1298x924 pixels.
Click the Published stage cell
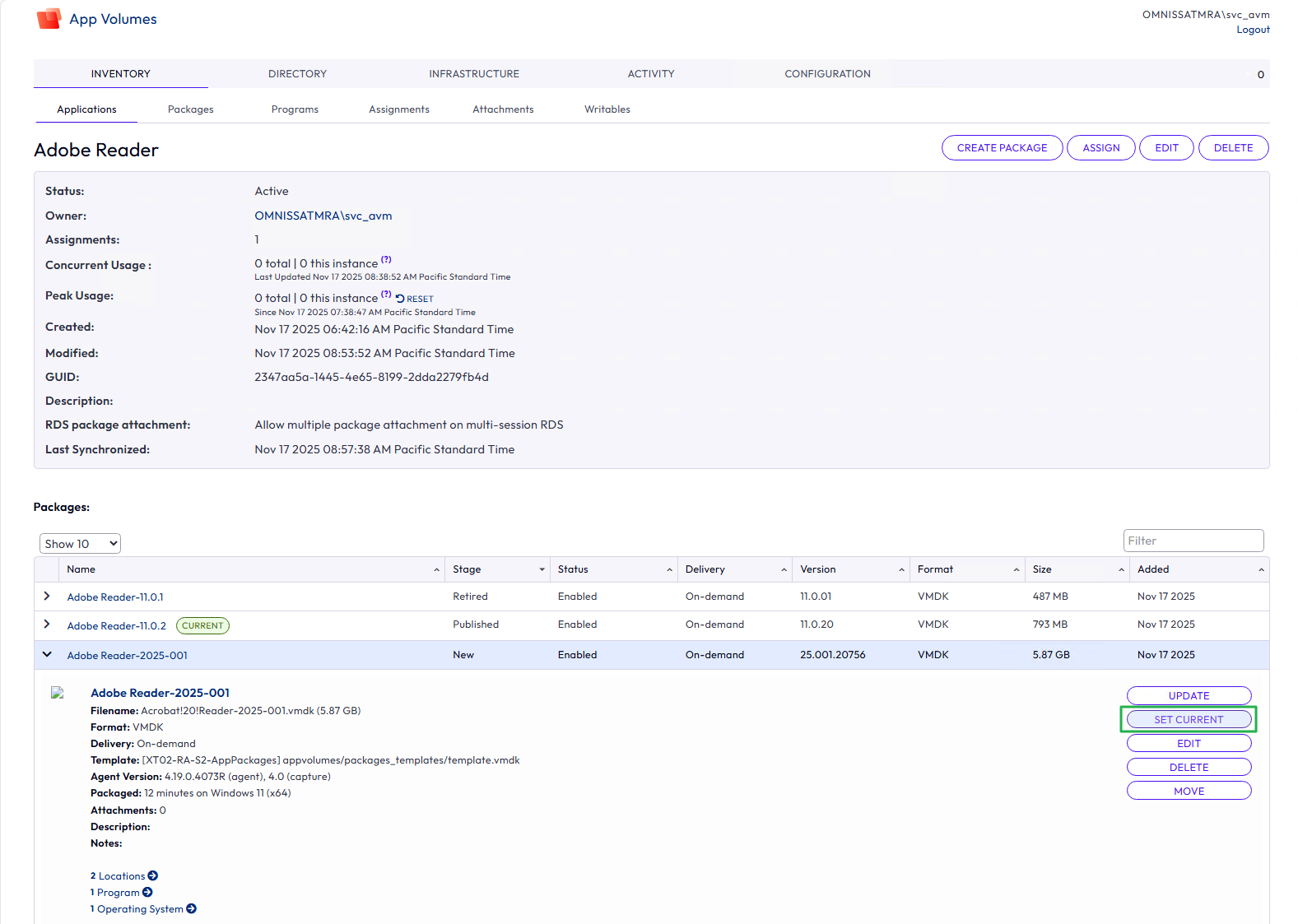coord(476,624)
